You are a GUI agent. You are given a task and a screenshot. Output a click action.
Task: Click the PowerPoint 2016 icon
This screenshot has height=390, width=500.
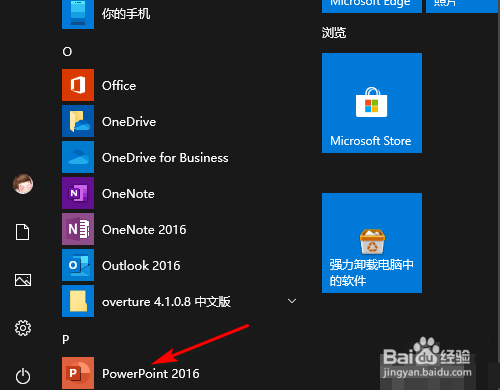pos(78,373)
